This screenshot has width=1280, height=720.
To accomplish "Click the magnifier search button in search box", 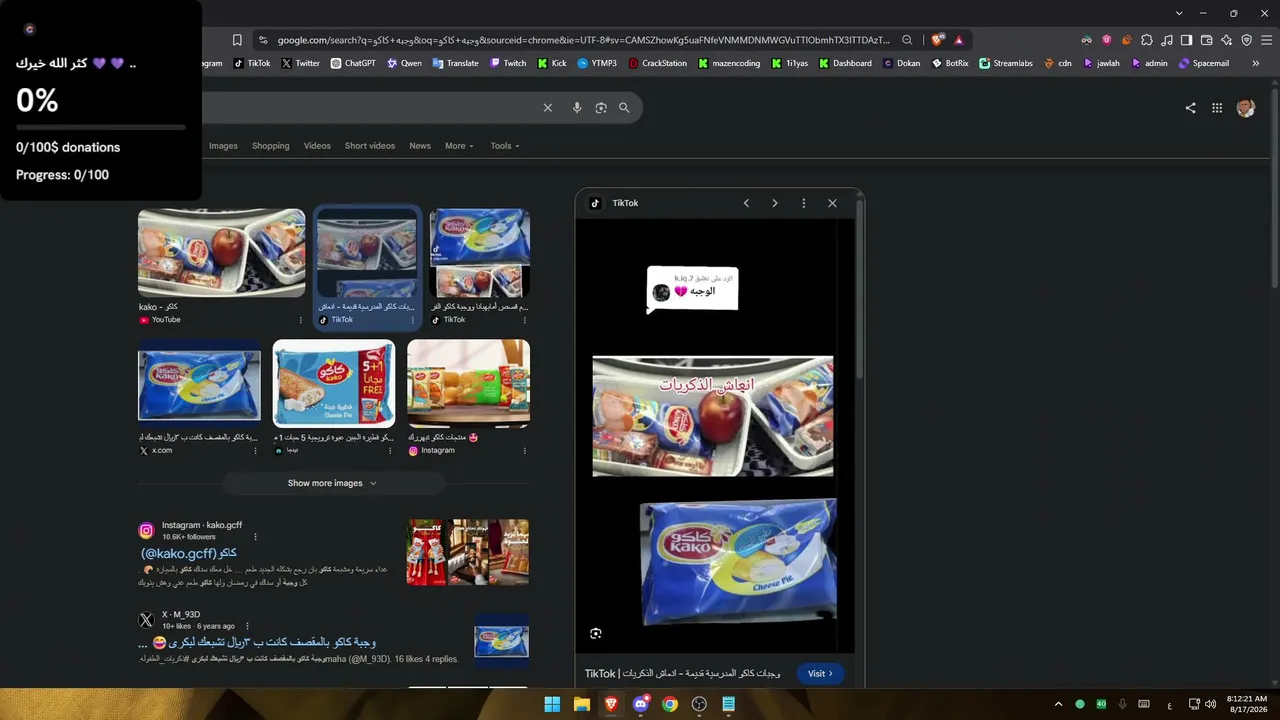I will [x=625, y=108].
